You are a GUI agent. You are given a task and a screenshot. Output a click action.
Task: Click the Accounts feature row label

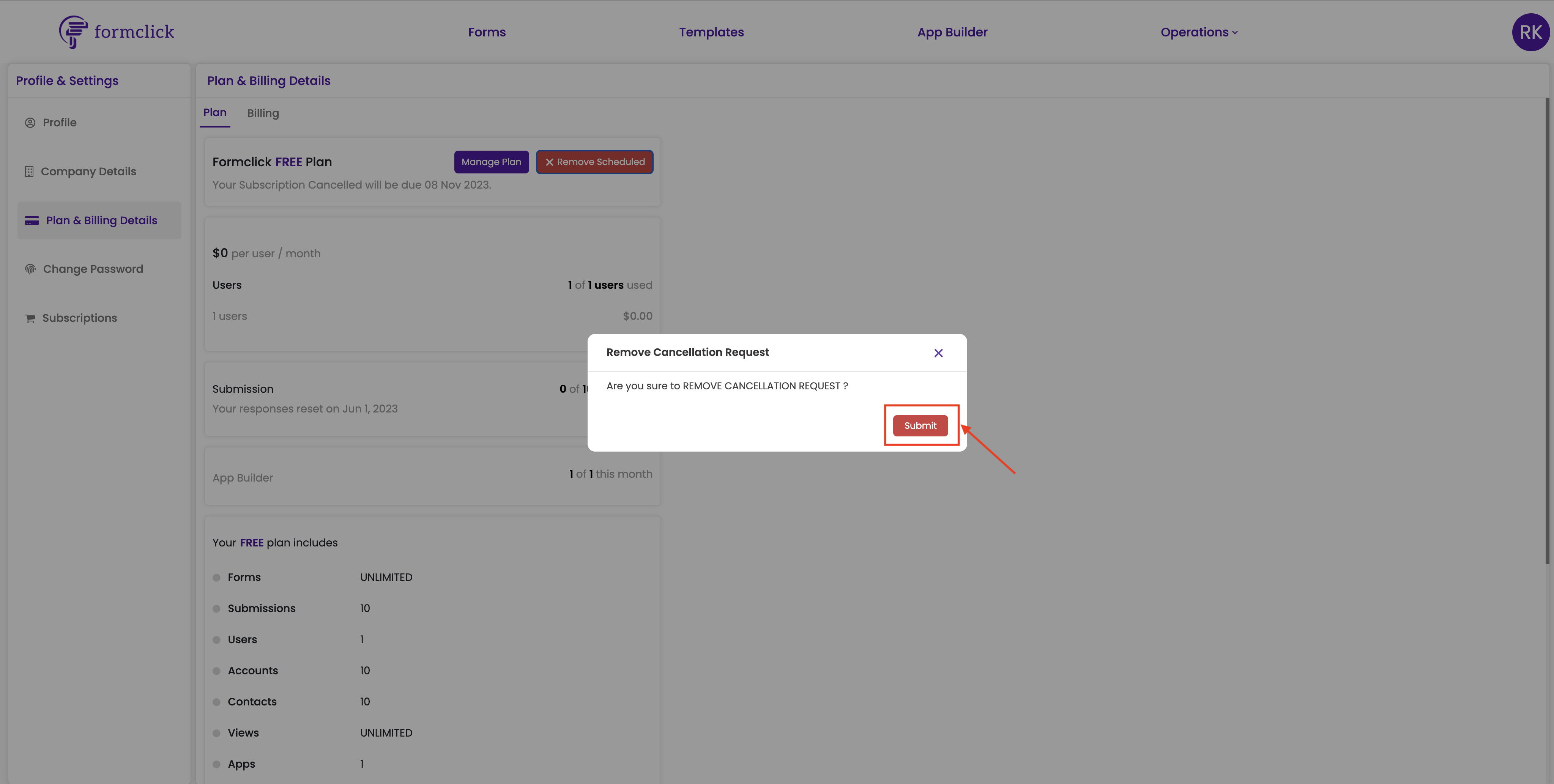click(253, 671)
